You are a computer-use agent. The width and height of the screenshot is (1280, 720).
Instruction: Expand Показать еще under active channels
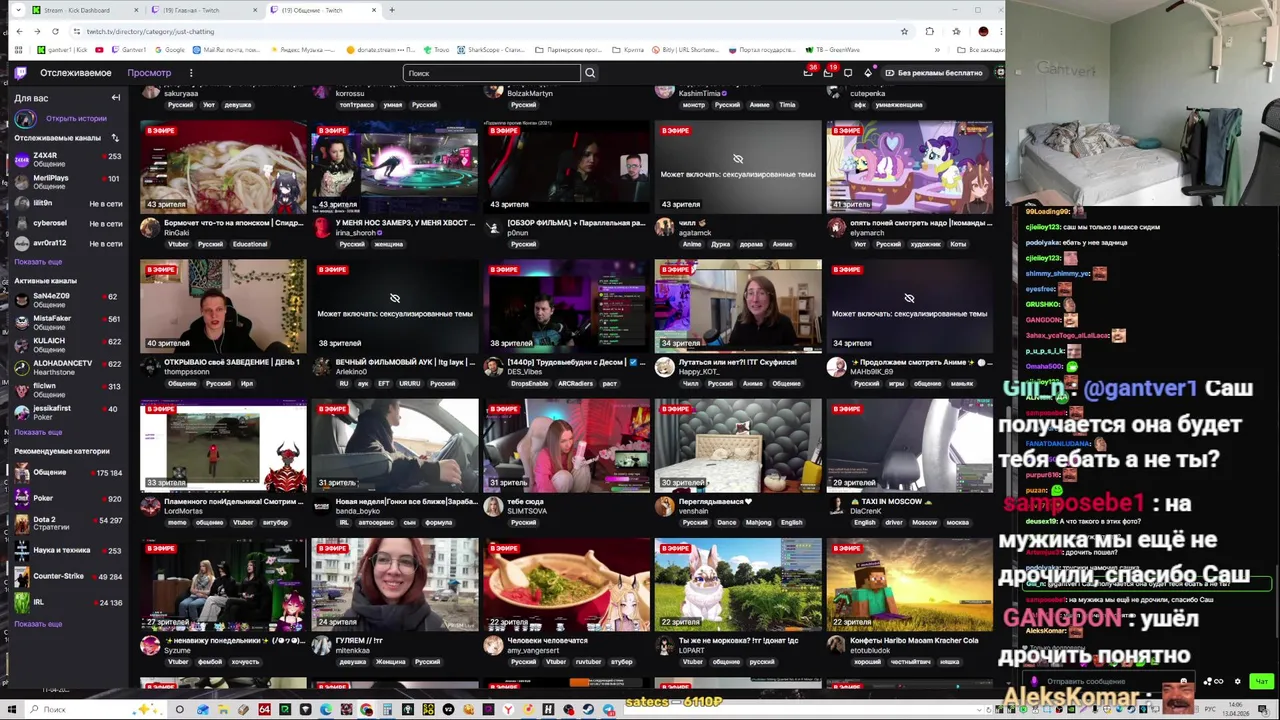[38, 432]
